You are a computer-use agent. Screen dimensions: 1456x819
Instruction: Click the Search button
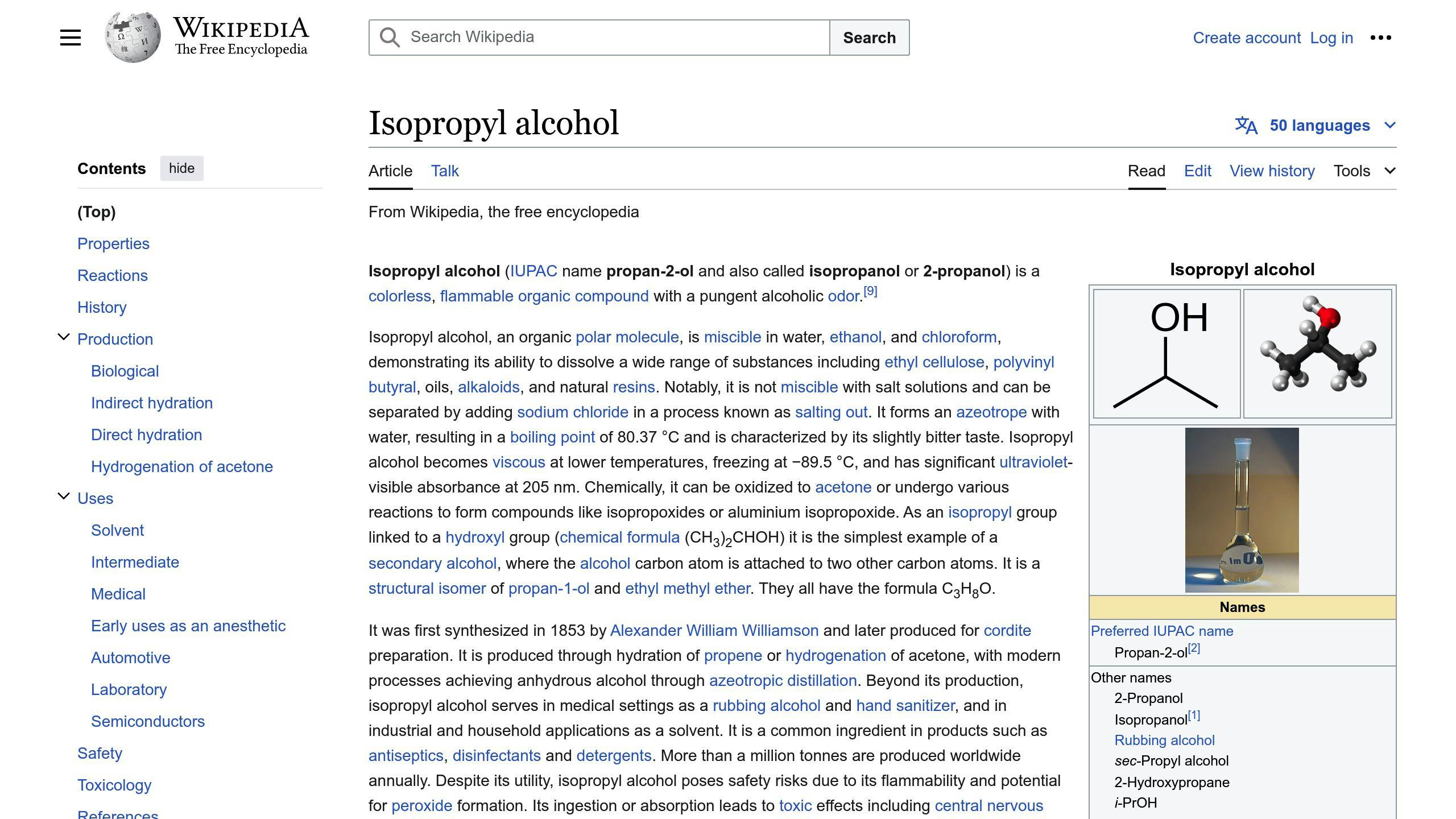[869, 38]
